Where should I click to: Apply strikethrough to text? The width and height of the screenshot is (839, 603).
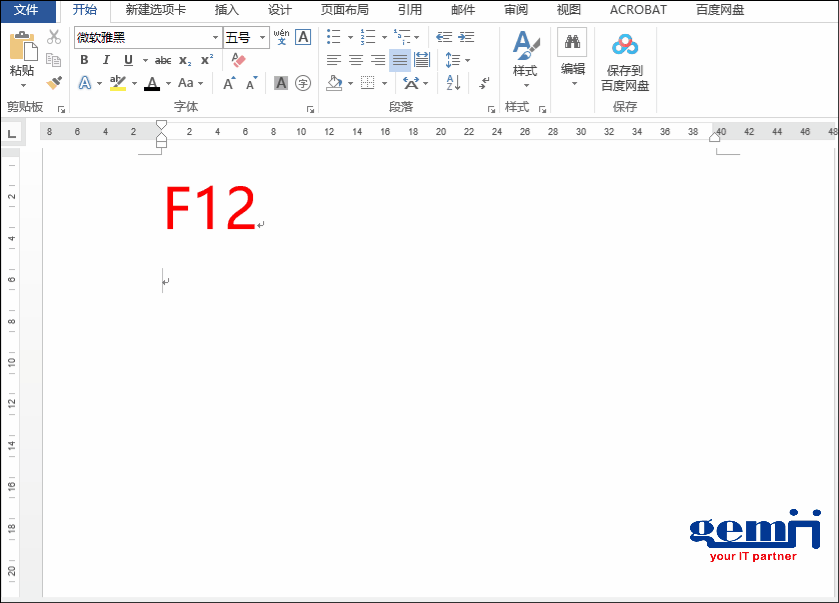(162, 60)
